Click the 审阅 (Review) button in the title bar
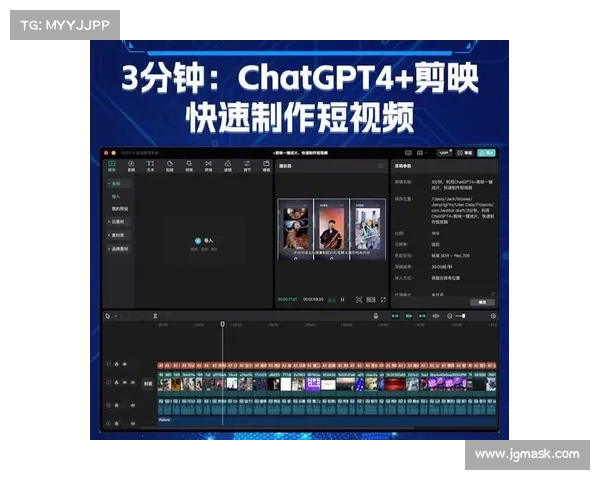This screenshot has height=480, width=600. pyautogui.click(x=465, y=153)
